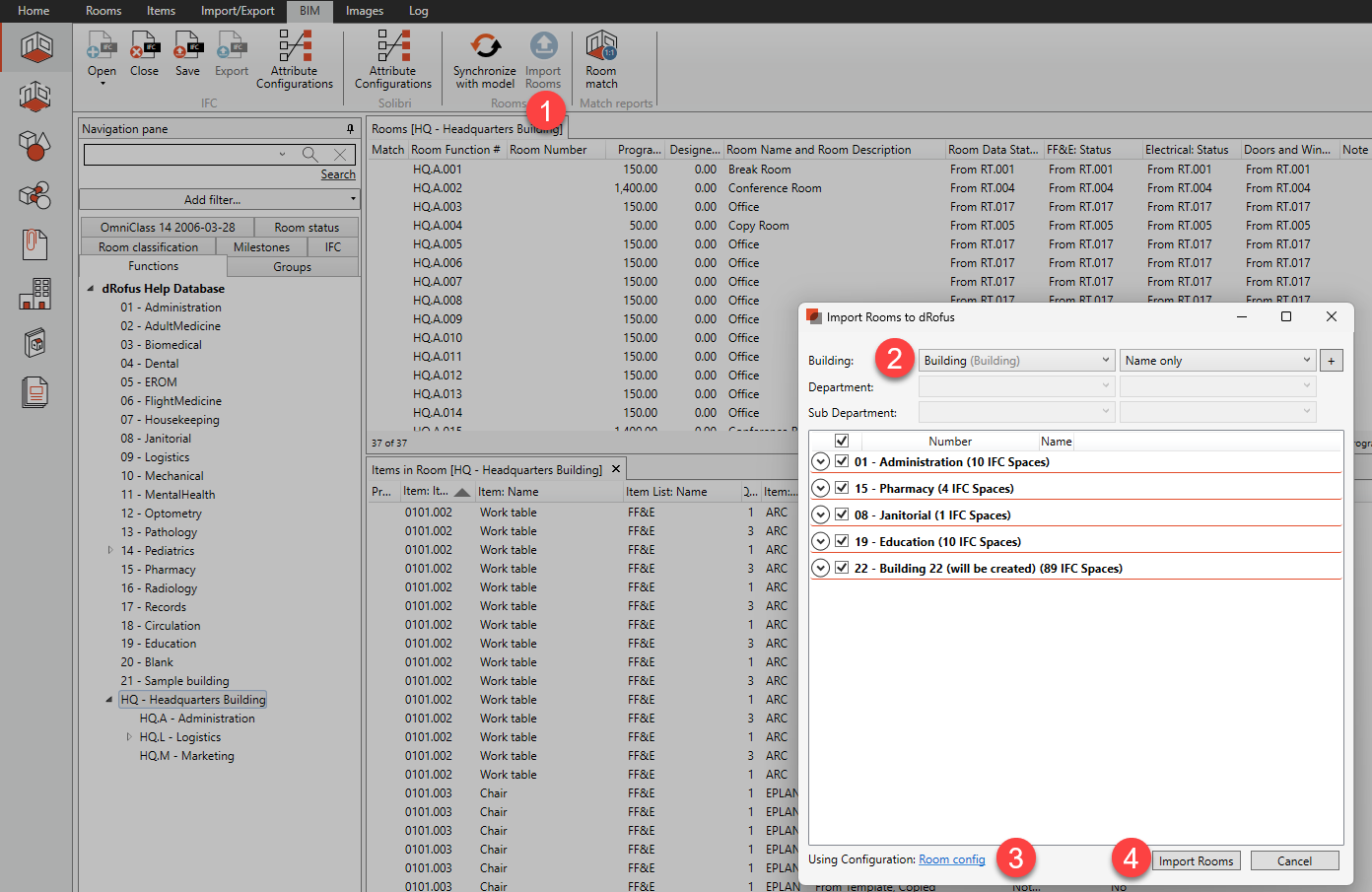This screenshot has width=1372, height=892.
Task: Click the Import Rooms ribbon icon
Action: [x=543, y=47]
